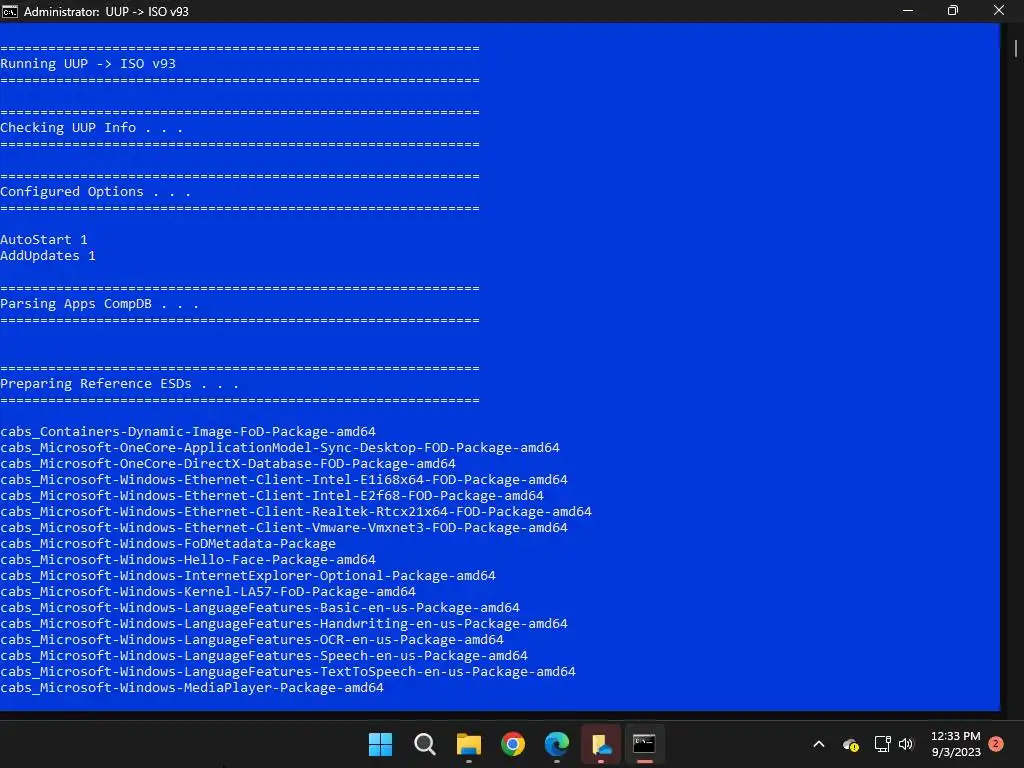Open the Windows Start menu
Screen dimensions: 1024x768
(x=381, y=744)
